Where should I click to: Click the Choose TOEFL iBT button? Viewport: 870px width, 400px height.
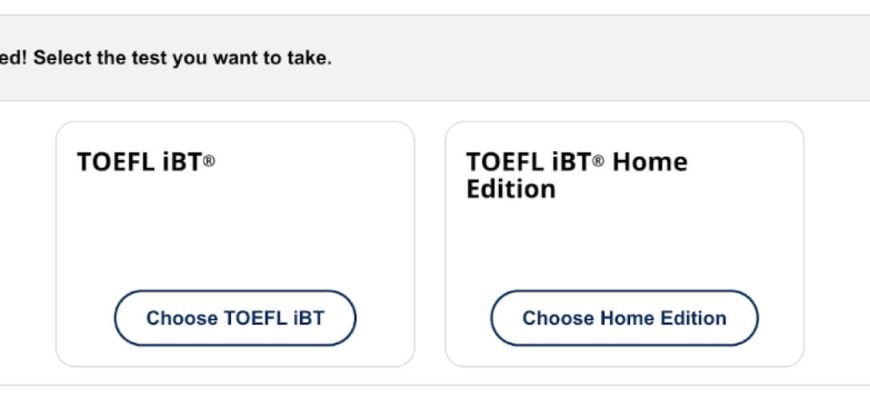coord(235,319)
